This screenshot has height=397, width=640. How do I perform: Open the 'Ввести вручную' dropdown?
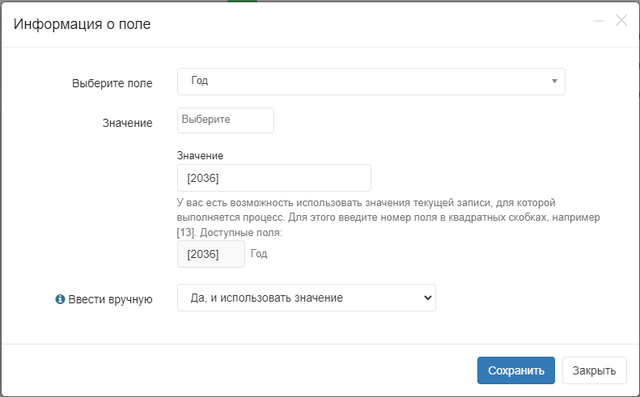click(306, 298)
